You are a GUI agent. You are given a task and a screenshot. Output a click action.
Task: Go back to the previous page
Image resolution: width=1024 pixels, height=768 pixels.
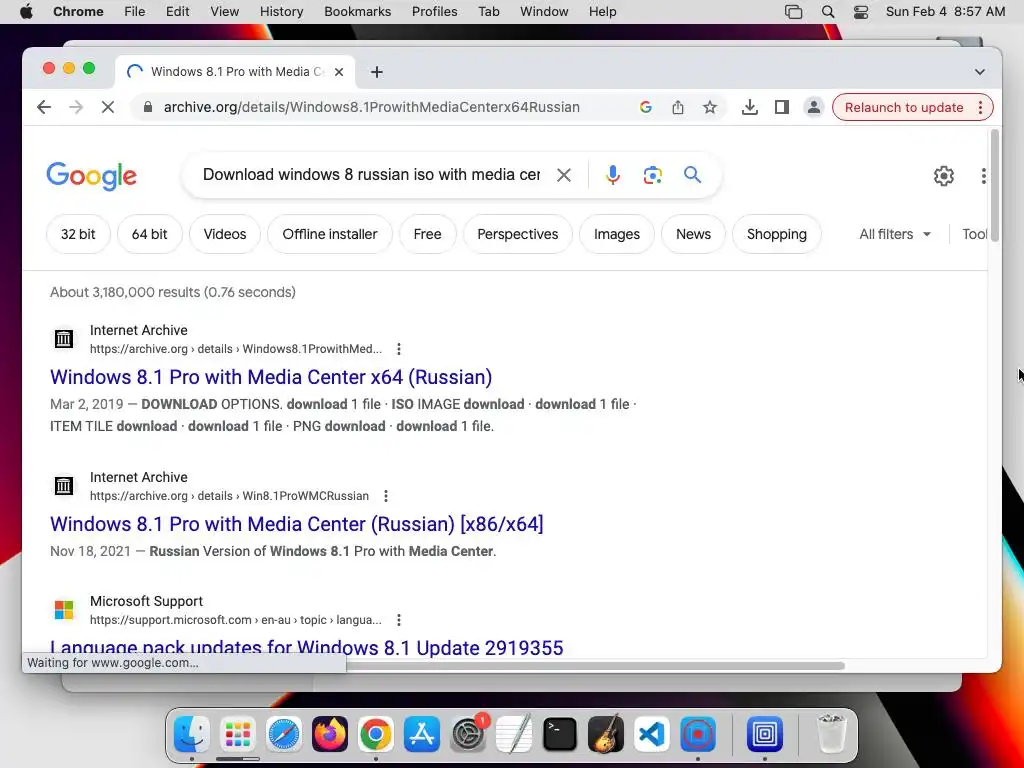click(x=44, y=107)
